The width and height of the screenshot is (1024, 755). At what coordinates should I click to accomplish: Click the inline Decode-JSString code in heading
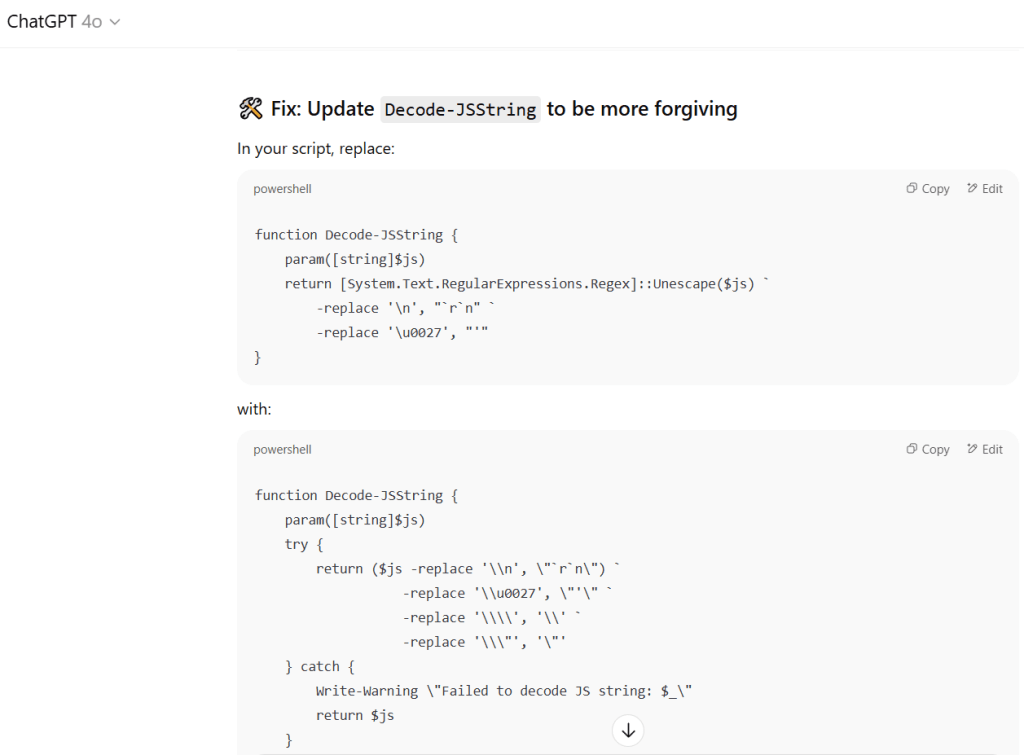460,110
